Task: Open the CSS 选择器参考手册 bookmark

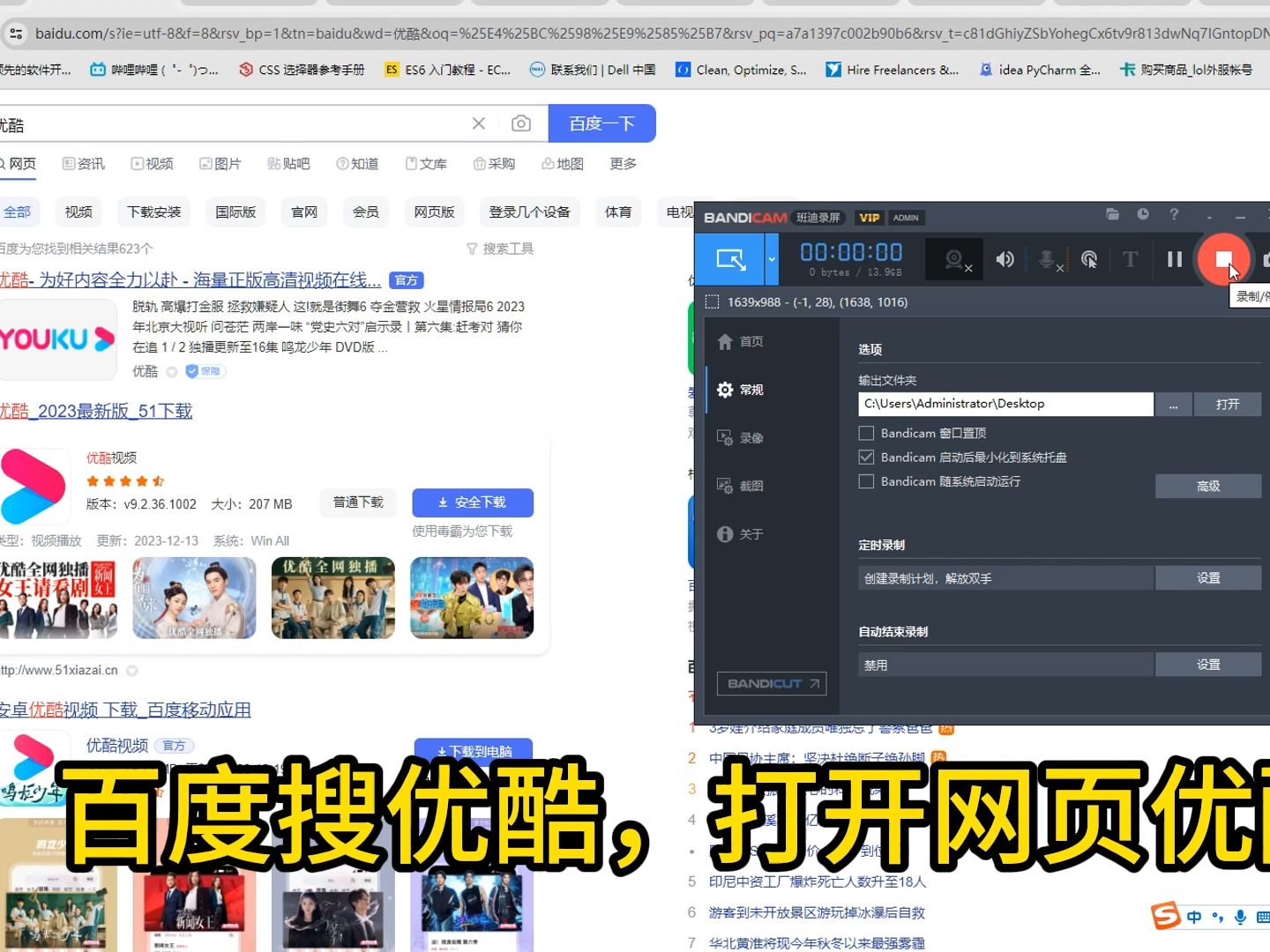Action: coord(302,70)
